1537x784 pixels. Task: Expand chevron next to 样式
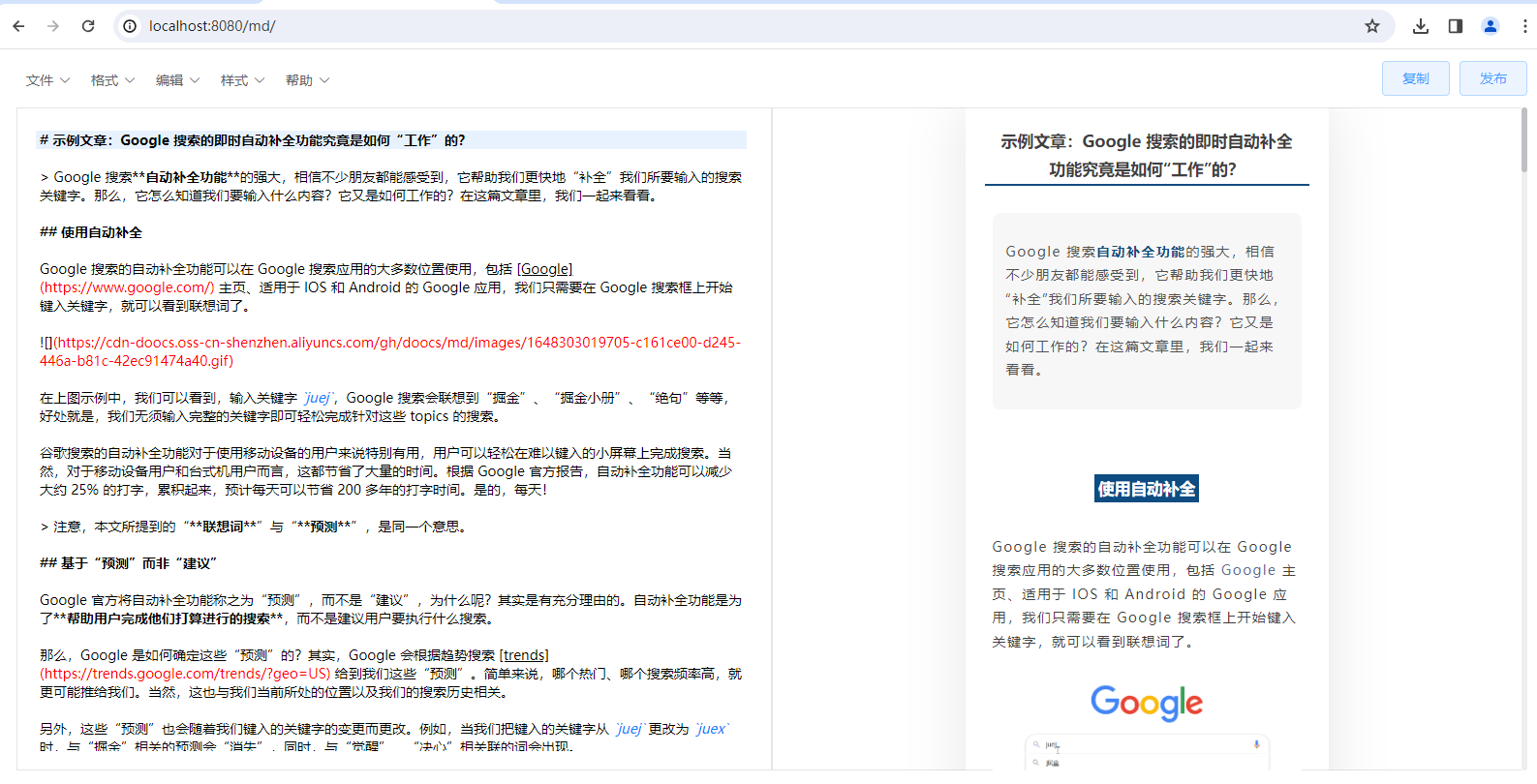click(260, 80)
